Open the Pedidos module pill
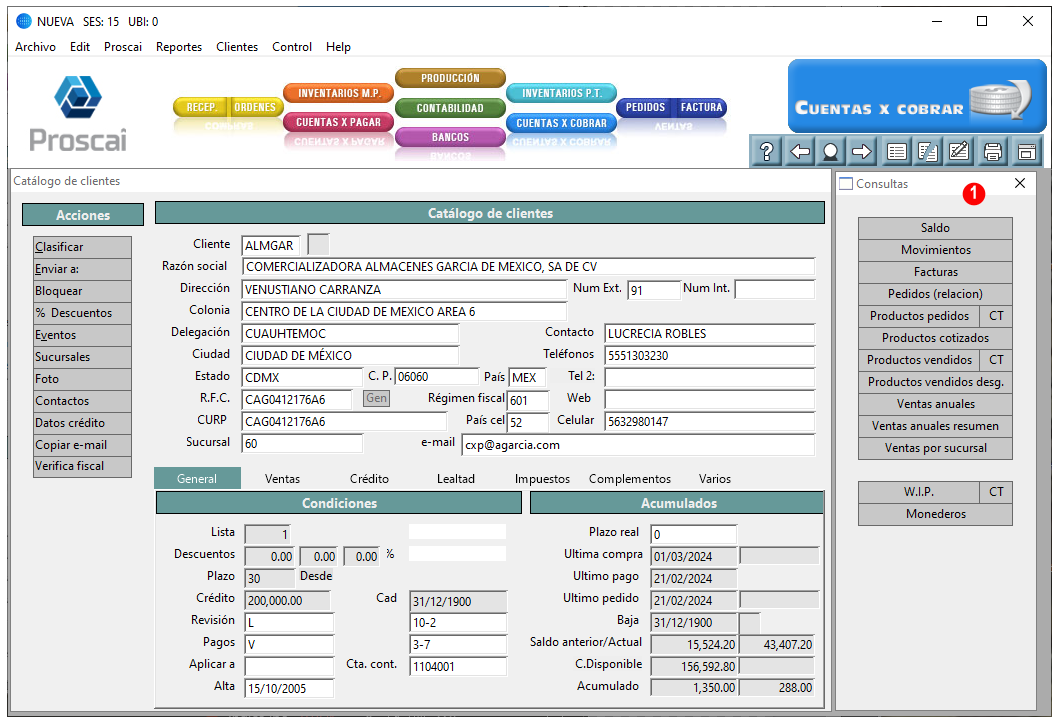This screenshot has width=1059, height=723. pyautogui.click(x=645, y=107)
